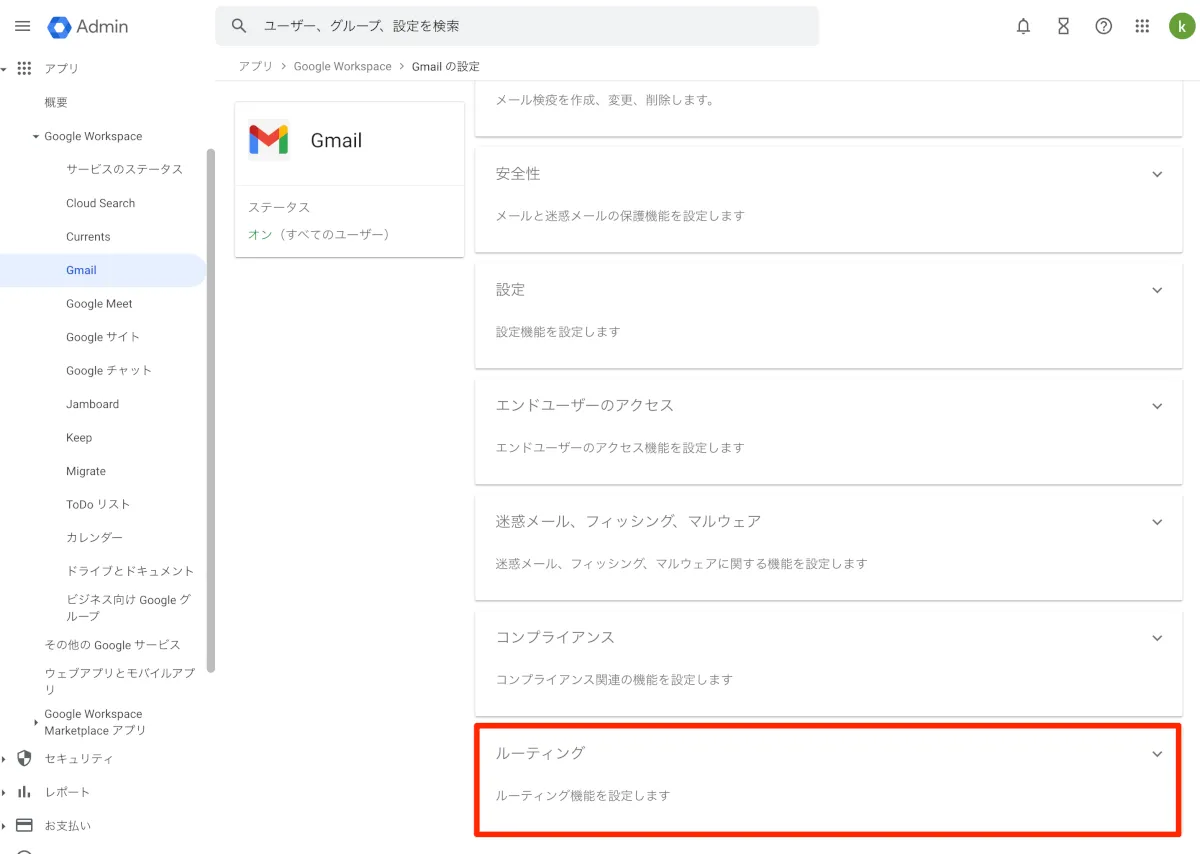The image size is (1200, 854).
Task: Select カレンダー in the sidebar
Action: 94,538
